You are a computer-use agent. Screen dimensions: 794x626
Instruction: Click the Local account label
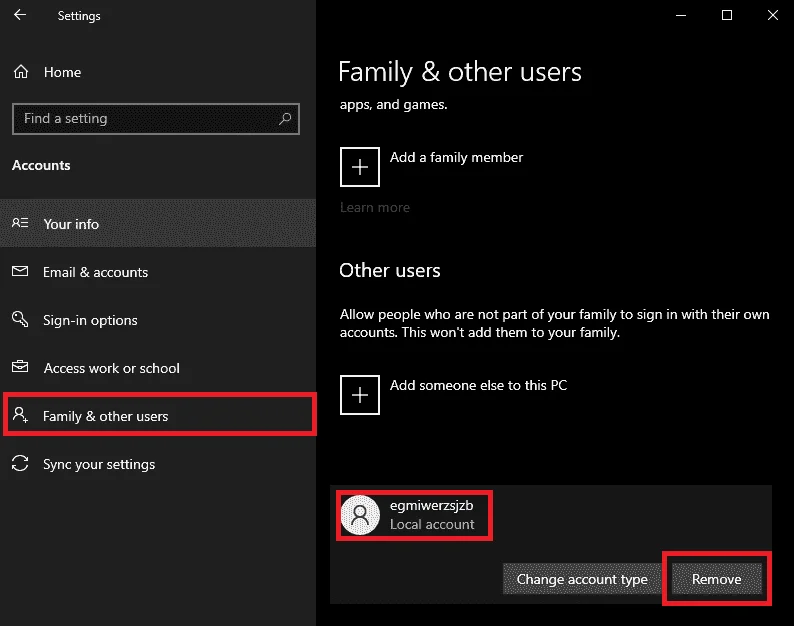432,524
